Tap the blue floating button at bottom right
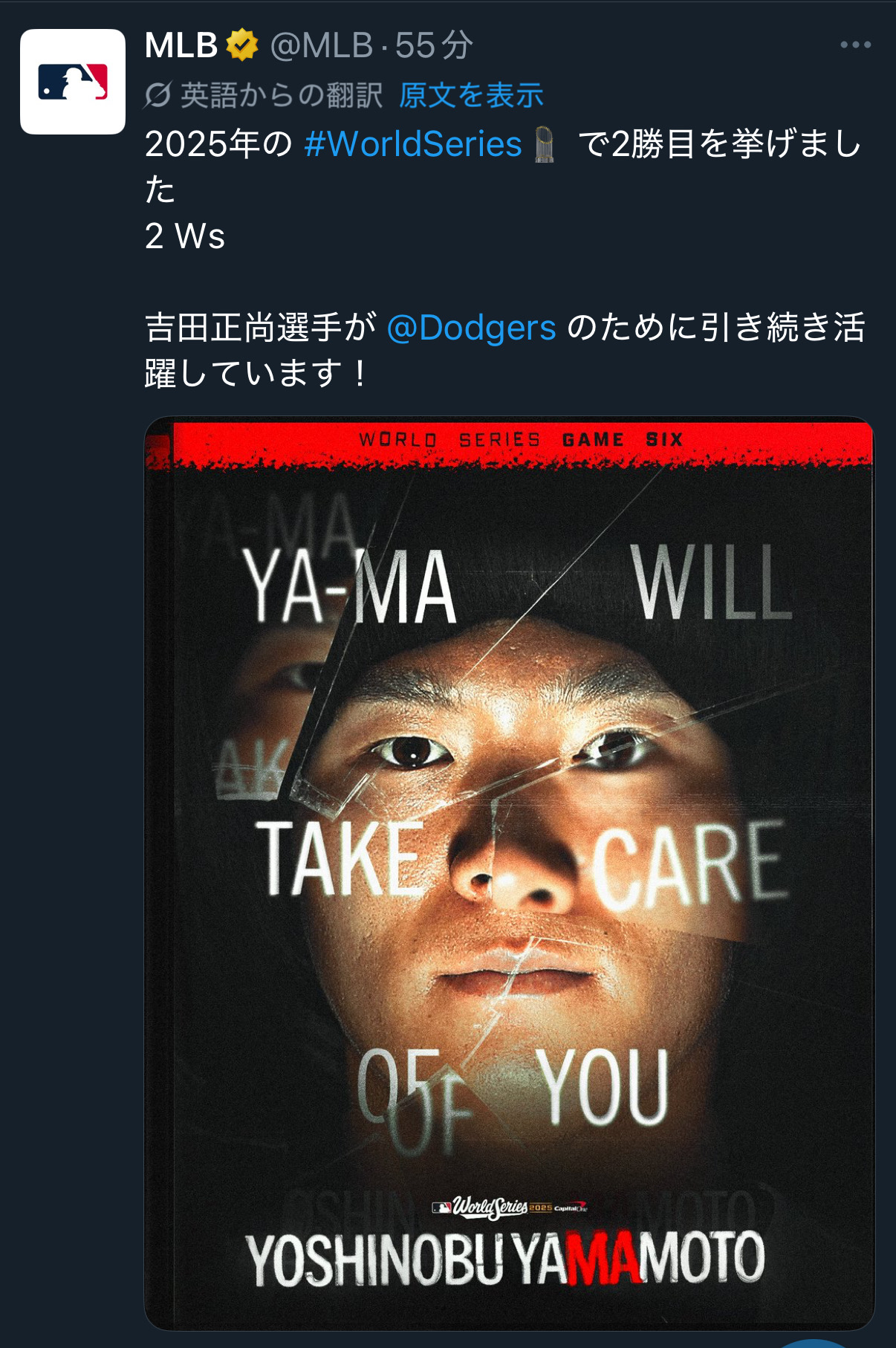896x1348 pixels. tap(814, 1342)
